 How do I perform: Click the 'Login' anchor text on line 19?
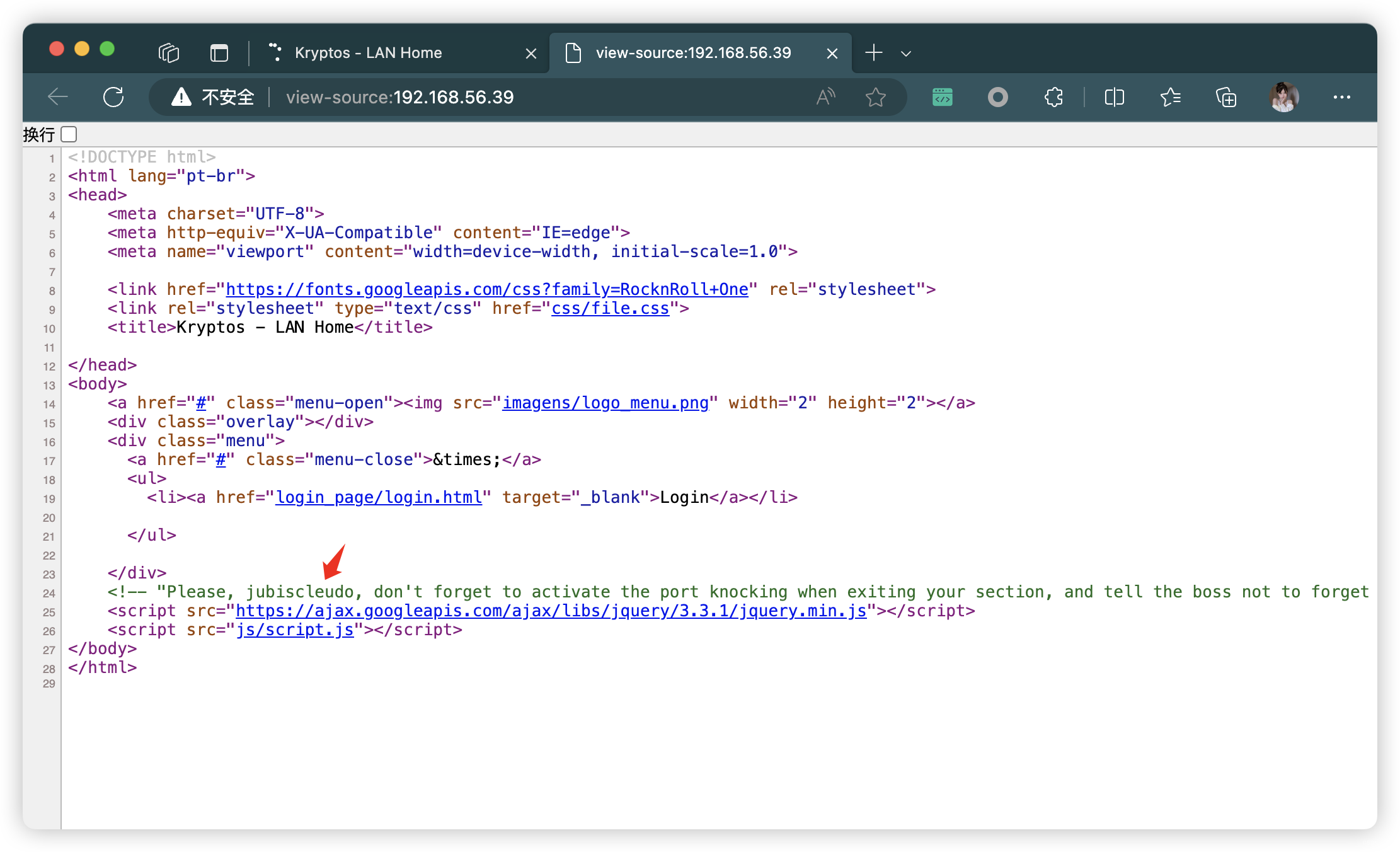684,497
